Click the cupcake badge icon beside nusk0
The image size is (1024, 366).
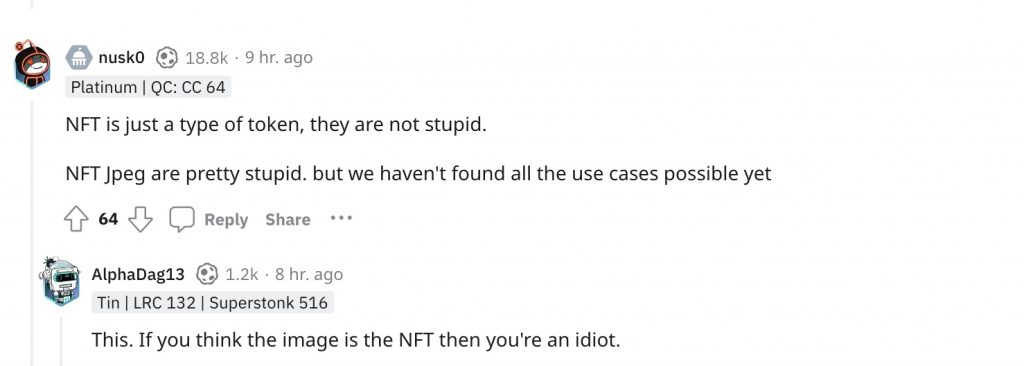tap(78, 58)
